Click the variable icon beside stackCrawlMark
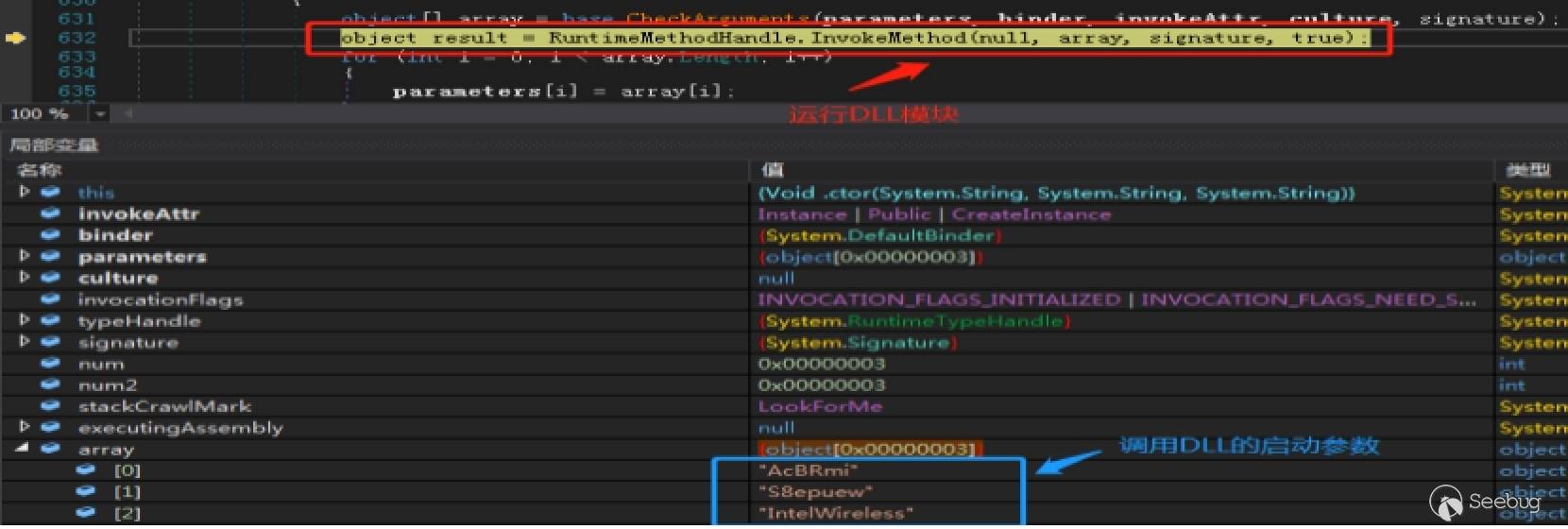 coord(51,406)
